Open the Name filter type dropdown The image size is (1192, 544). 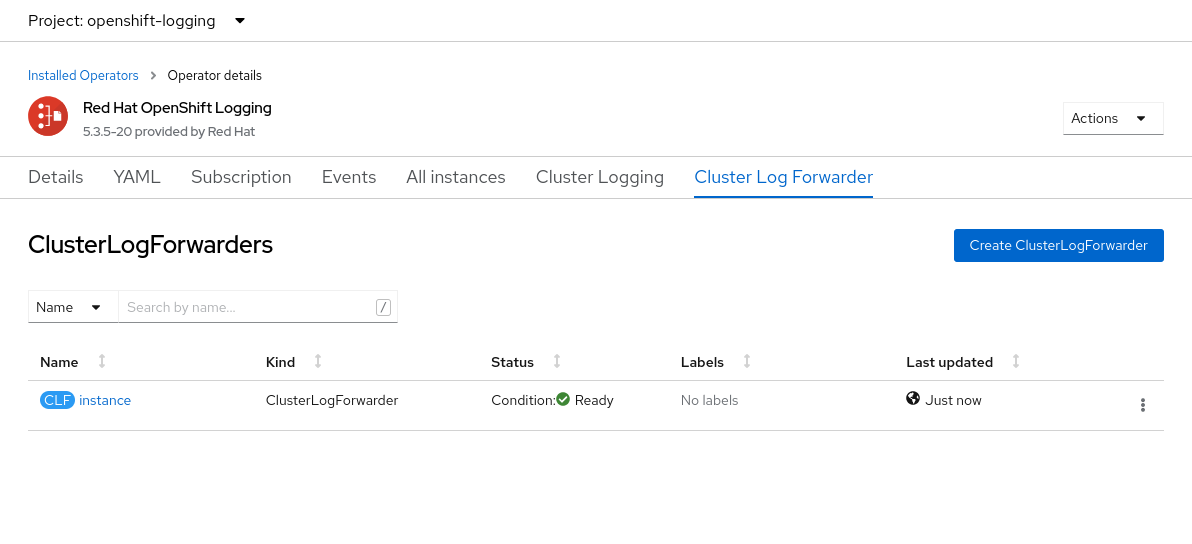coord(72,307)
